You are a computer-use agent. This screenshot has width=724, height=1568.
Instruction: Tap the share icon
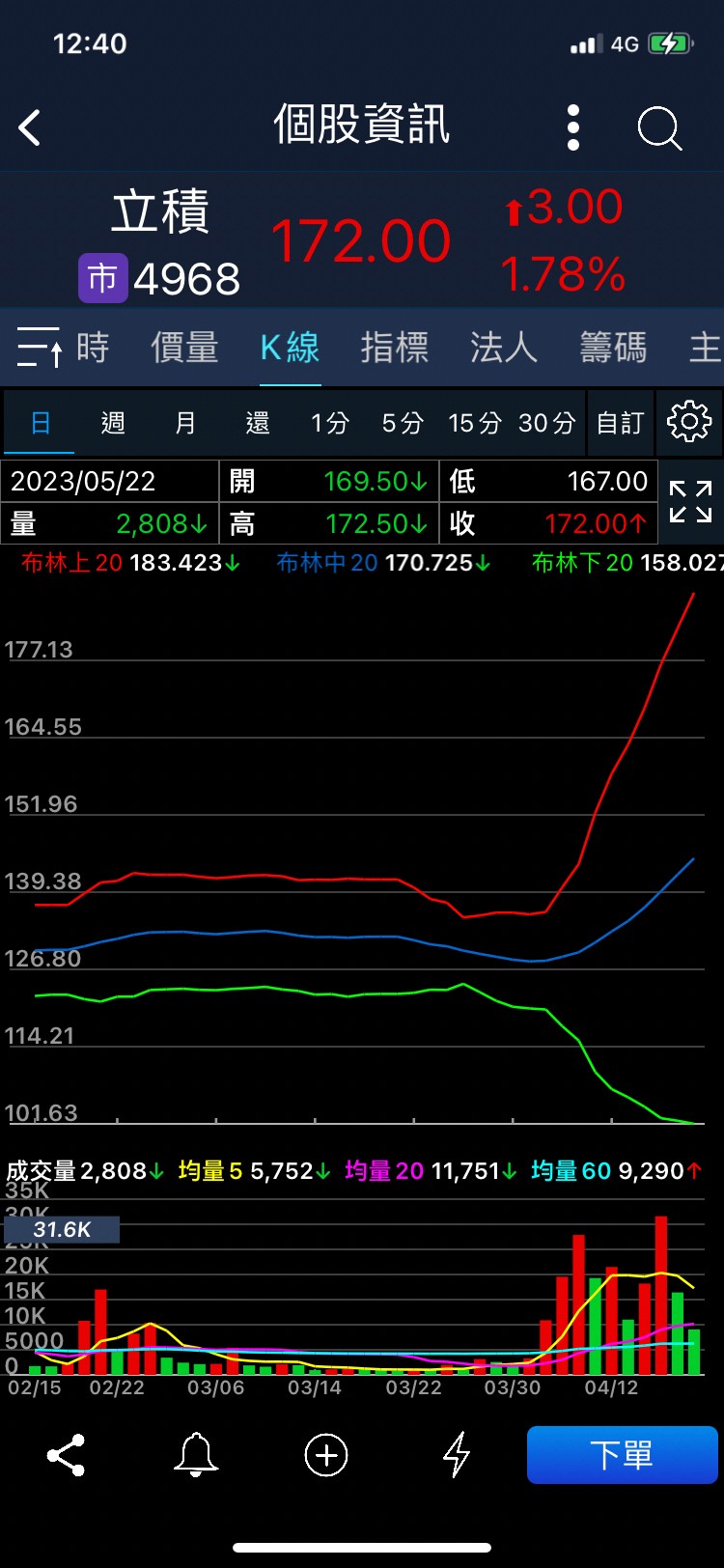tap(66, 1455)
